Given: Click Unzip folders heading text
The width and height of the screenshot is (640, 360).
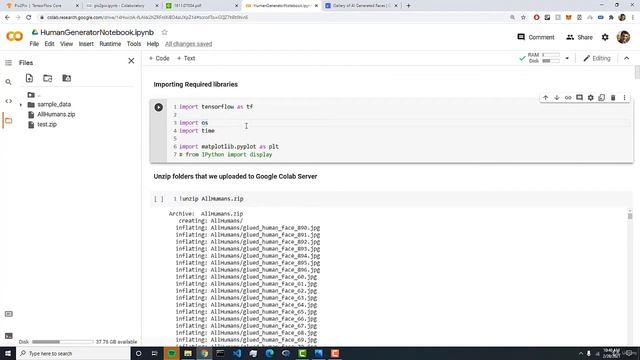Looking at the screenshot, I should coord(235,176).
